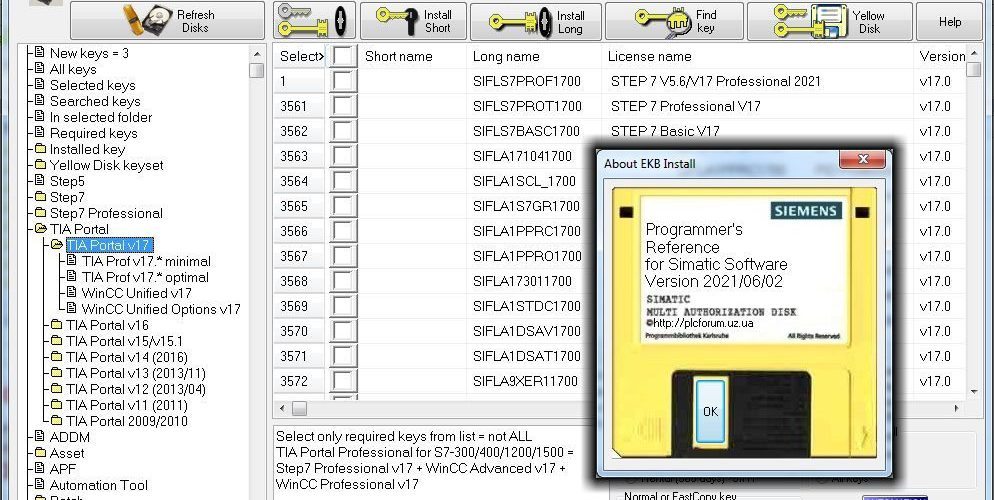994x500 pixels.
Task: Click the two-keys button left of Install Short
Action: [x=313, y=21]
